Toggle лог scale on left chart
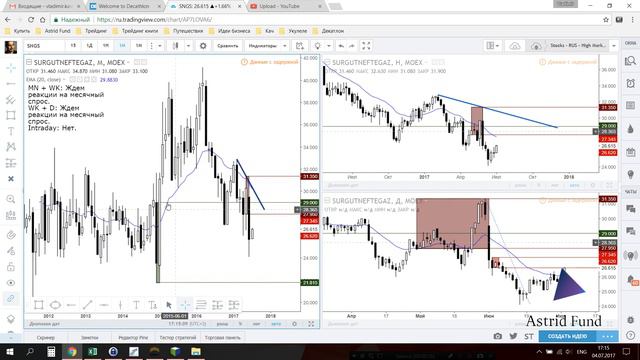The height and width of the screenshot is (360, 640). [256, 324]
